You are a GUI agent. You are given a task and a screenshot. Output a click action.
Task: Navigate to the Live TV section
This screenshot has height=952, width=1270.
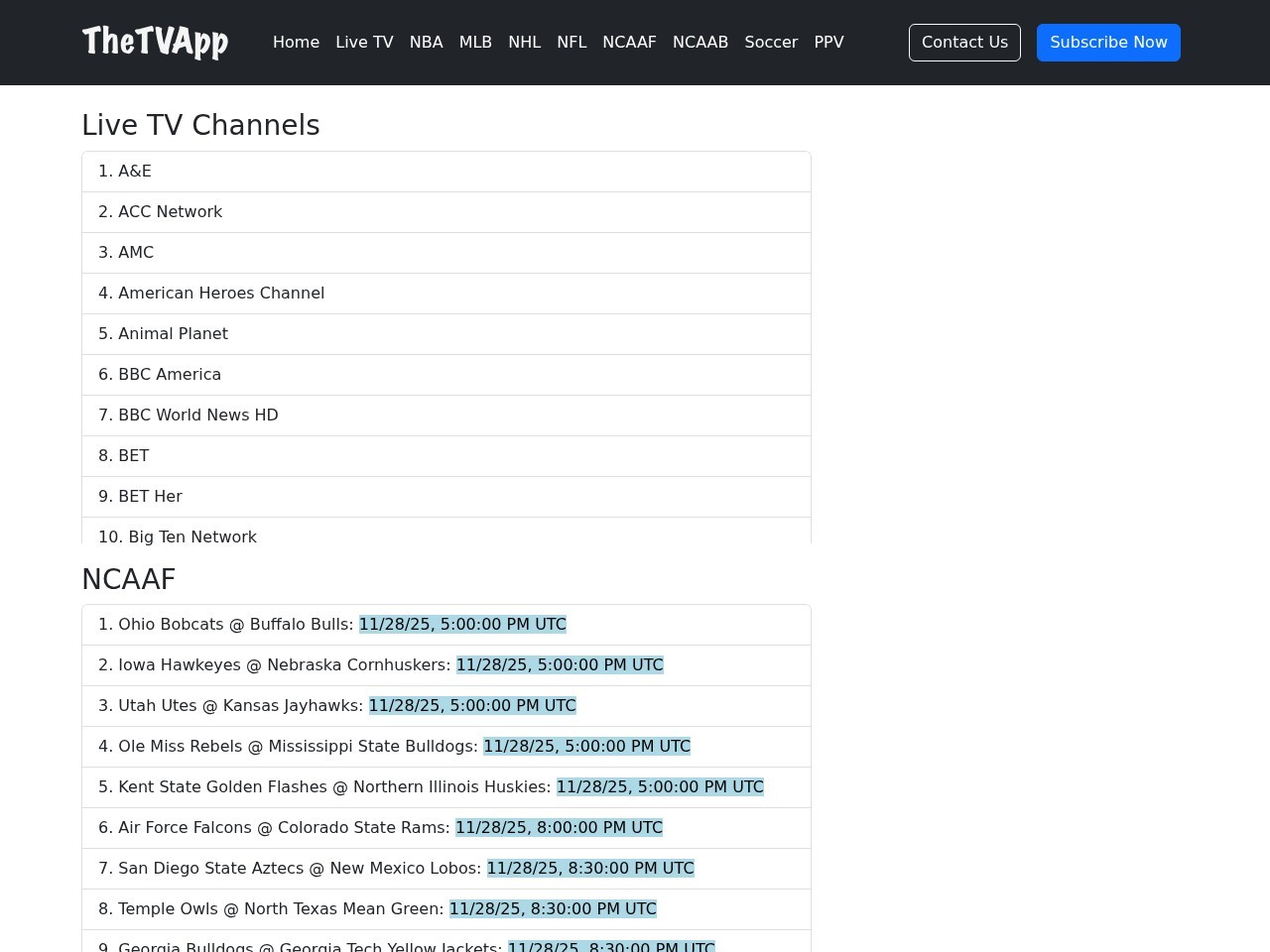pos(364,42)
